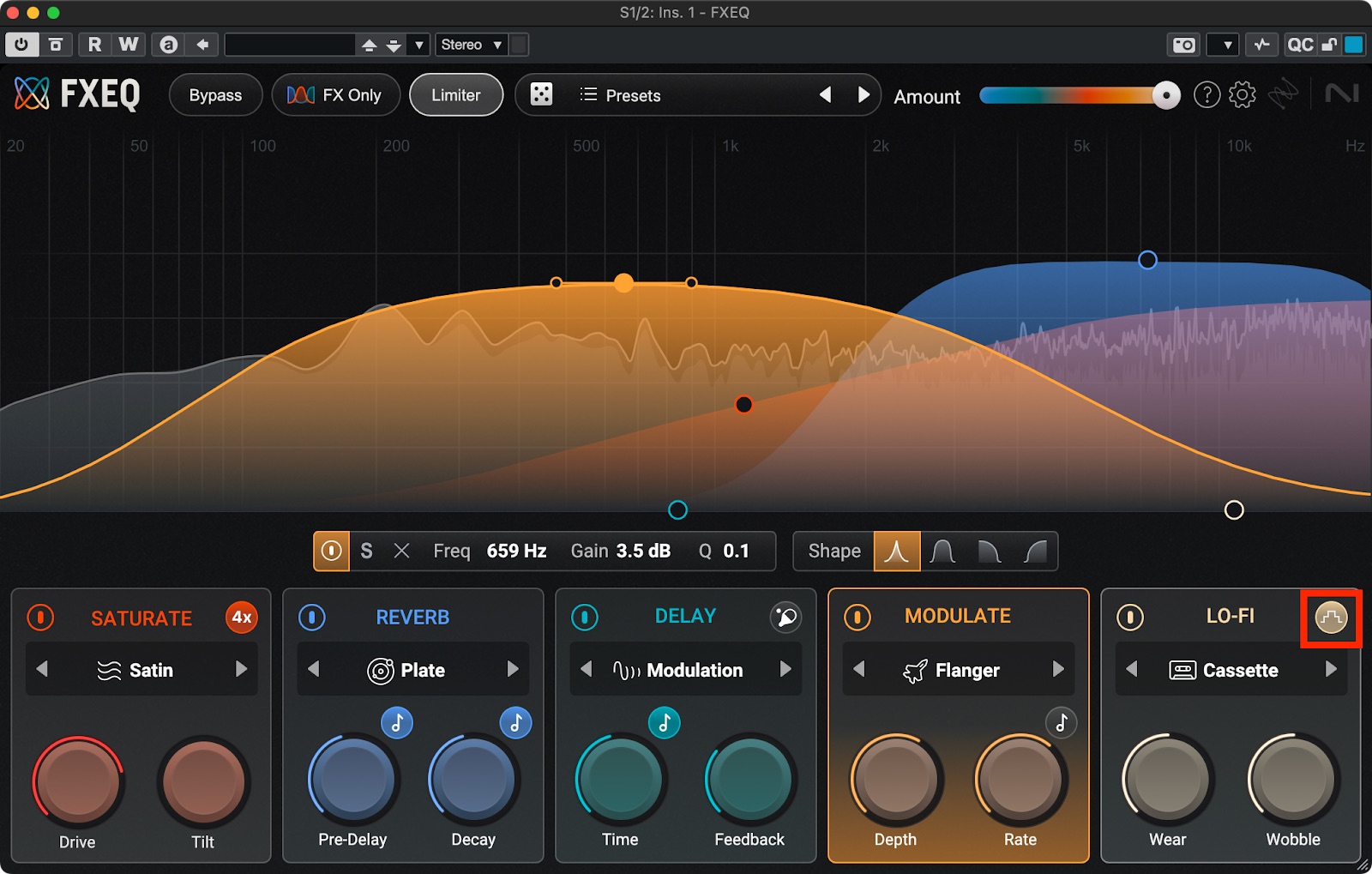Select the wide flat-top band shape
Viewport: 1372px width, 874px height.
point(943,551)
